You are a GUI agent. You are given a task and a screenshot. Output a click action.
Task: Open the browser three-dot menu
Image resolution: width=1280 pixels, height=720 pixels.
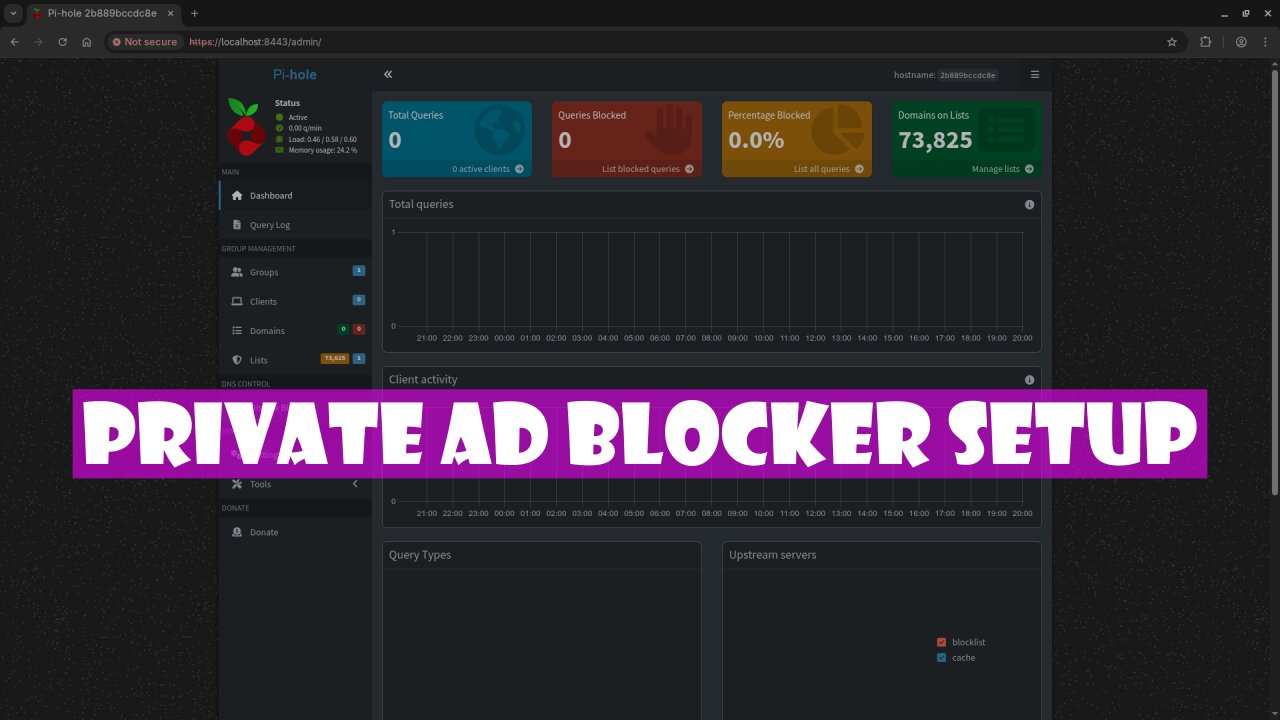(x=1265, y=42)
